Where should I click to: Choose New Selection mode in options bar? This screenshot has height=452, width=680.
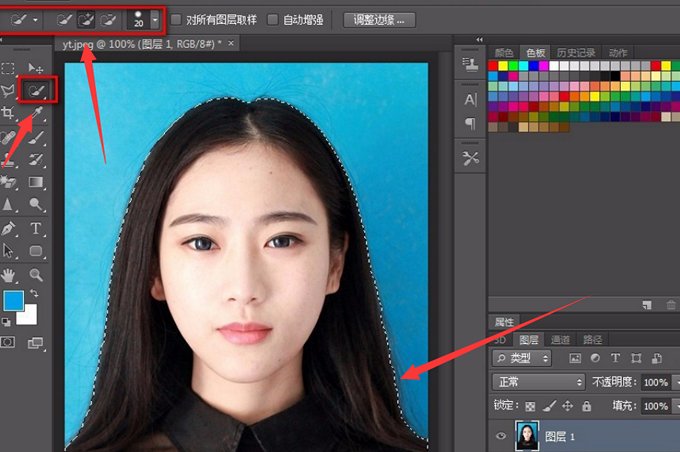(64, 20)
